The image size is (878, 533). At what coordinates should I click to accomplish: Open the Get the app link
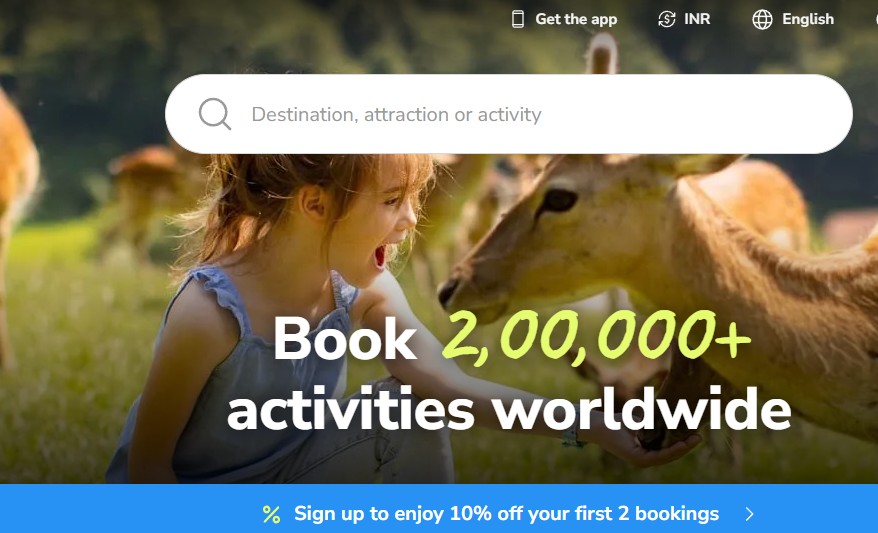[576, 19]
